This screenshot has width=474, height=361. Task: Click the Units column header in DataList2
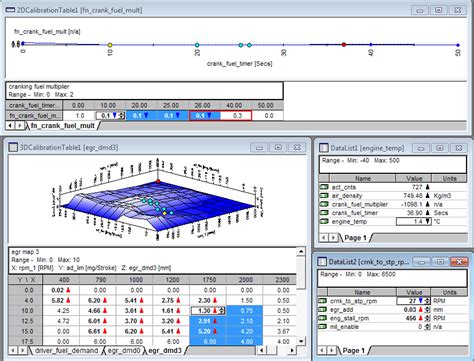click(449, 292)
